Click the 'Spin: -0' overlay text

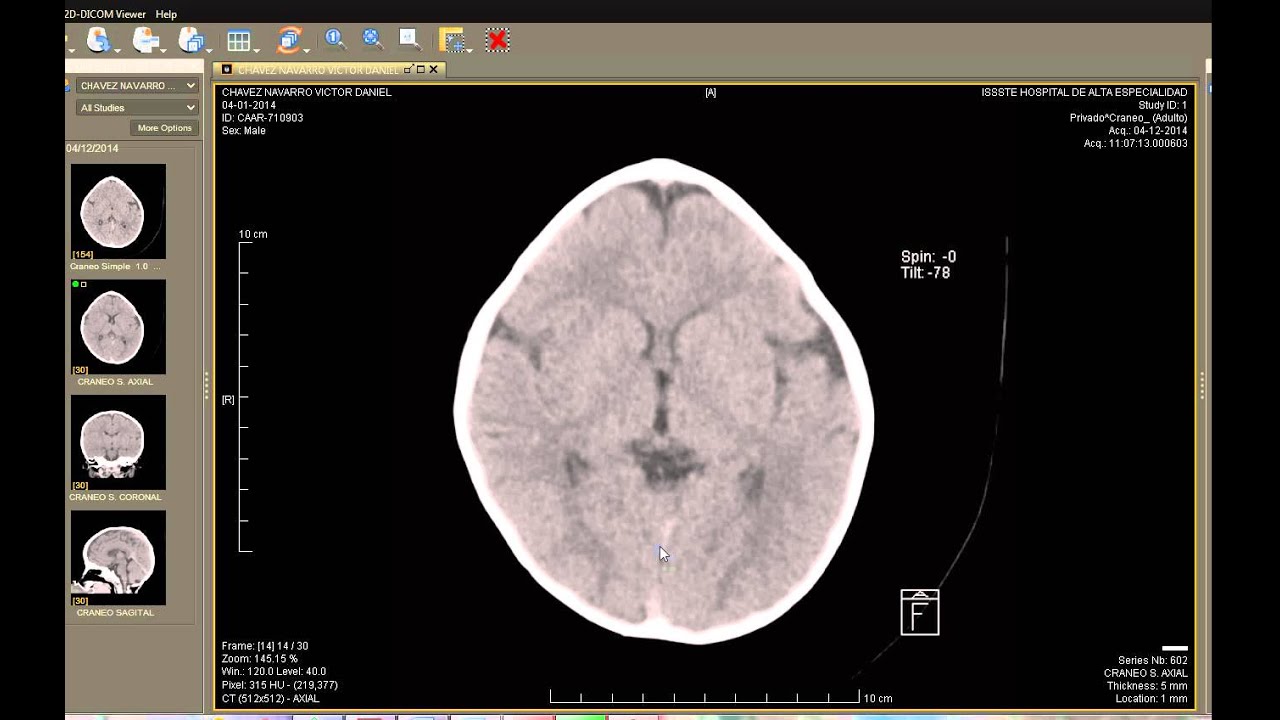[x=928, y=257]
